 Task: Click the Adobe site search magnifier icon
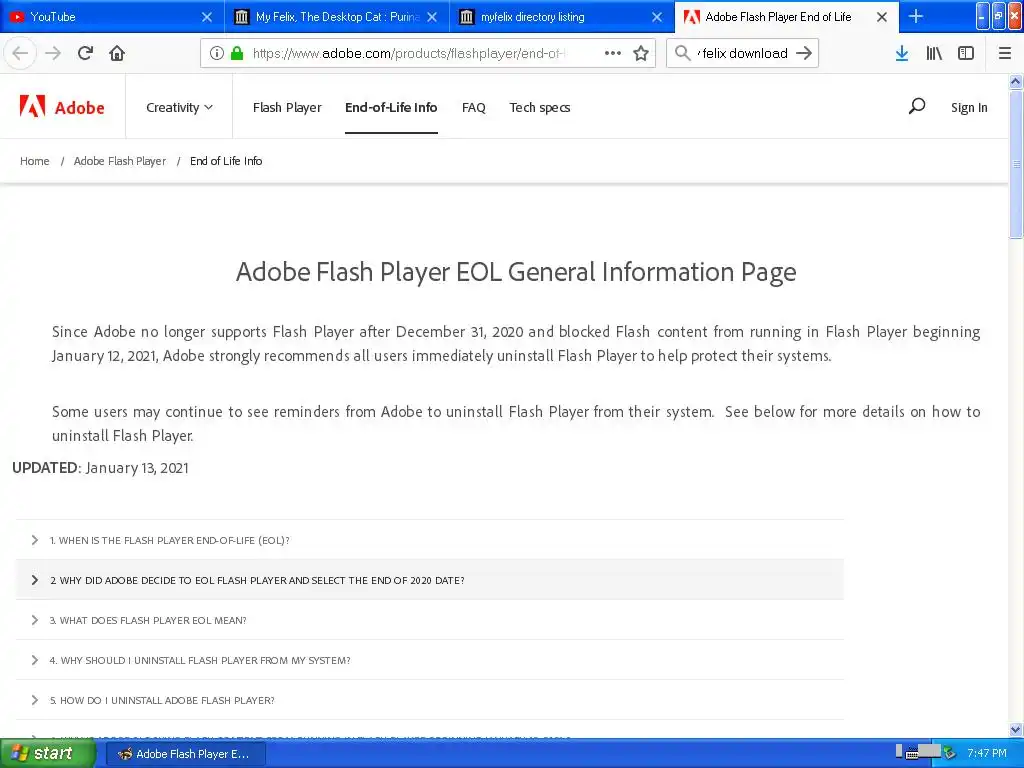point(916,106)
